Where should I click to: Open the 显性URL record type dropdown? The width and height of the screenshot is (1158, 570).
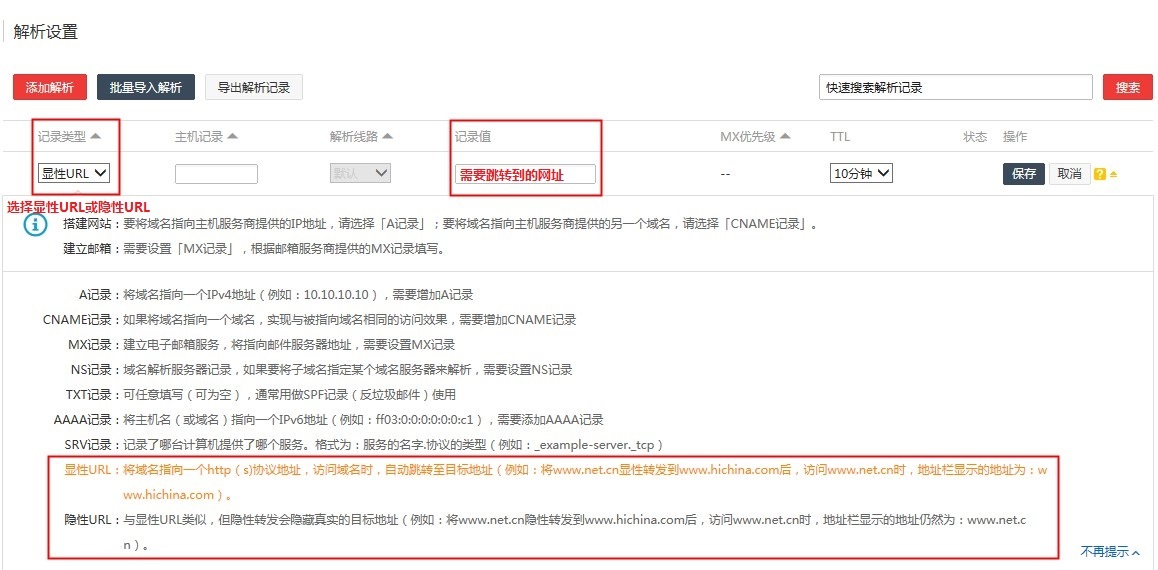73,173
